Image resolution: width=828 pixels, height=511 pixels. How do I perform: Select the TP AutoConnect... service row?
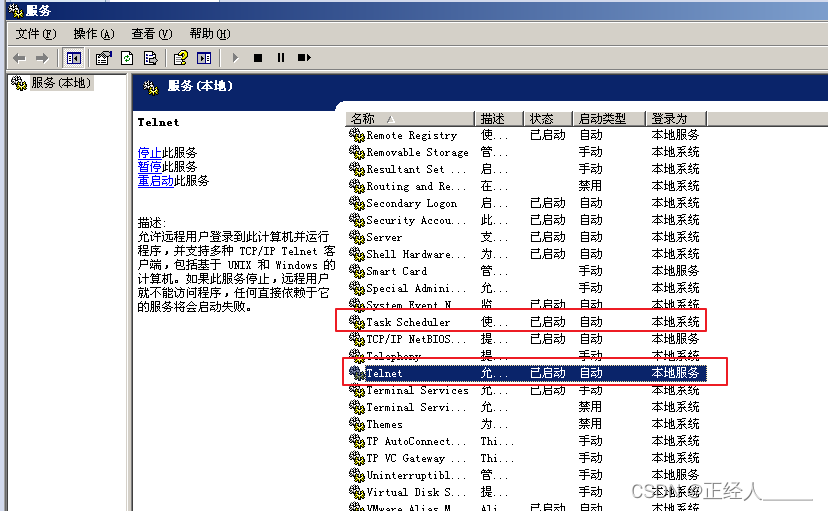point(526,441)
